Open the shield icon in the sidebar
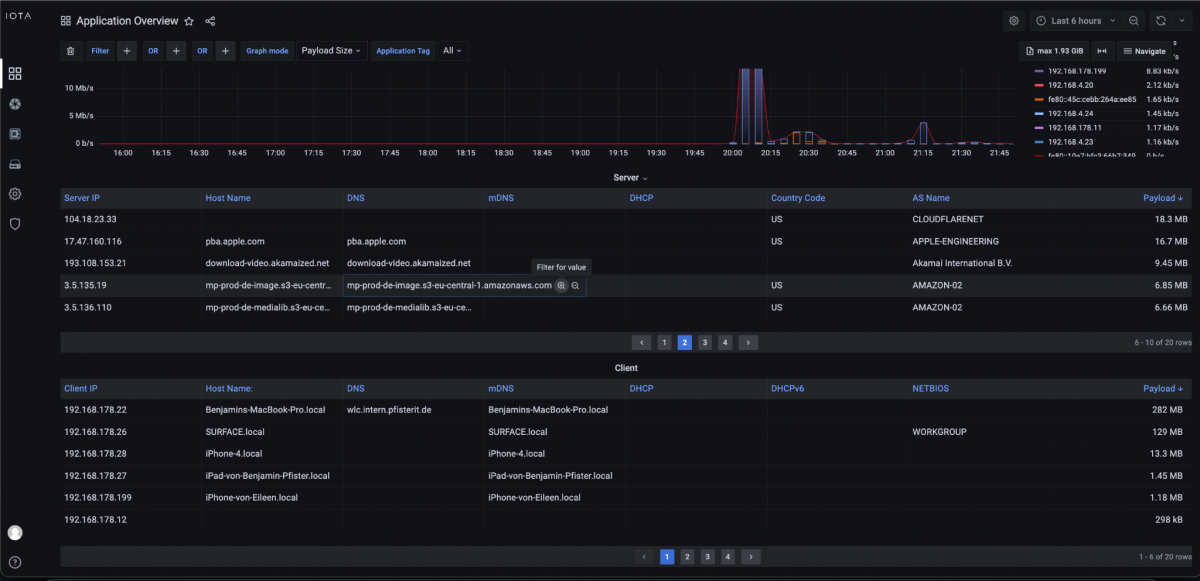The width and height of the screenshot is (1200, 581). [15, 224]
